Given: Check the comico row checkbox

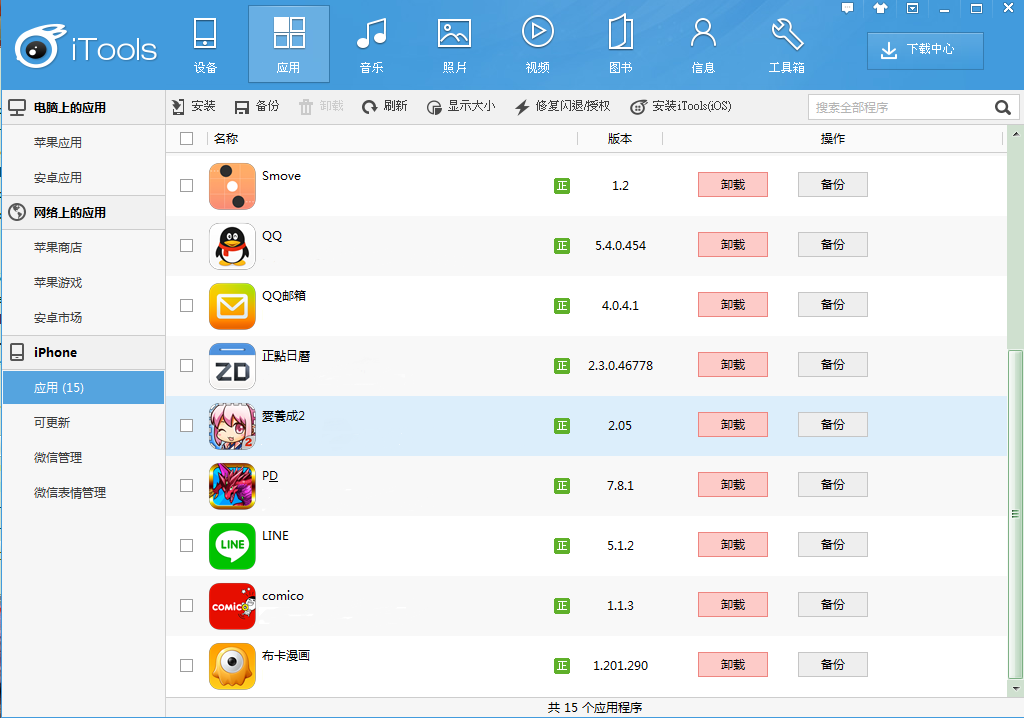Looking at the screenshot, I should click(x=187, y=606).
